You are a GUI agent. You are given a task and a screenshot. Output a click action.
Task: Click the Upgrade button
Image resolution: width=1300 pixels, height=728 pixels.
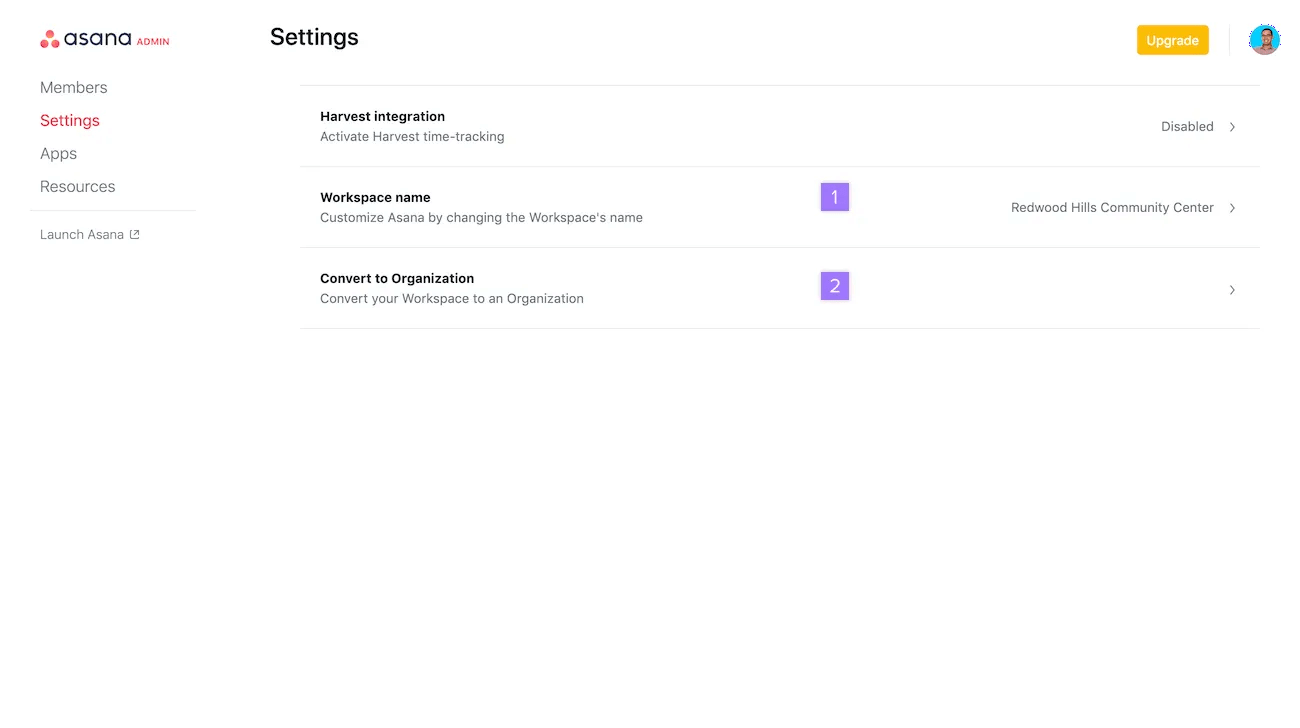click(x=1172, y=40)
